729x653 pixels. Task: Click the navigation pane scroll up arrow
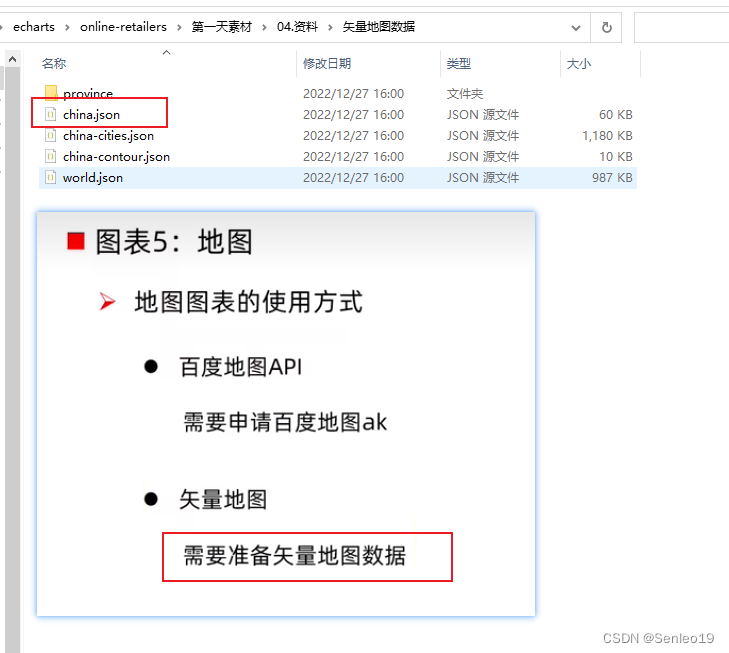pyautogui.click(x=13, y=59)
